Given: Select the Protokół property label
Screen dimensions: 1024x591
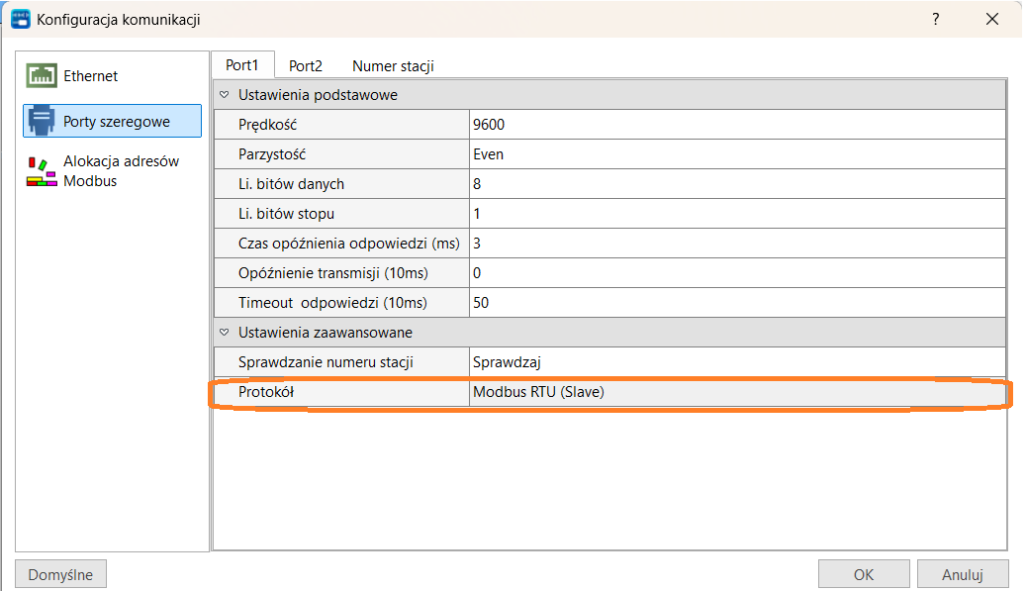Looking at the screenshot, I should point(266,392).
